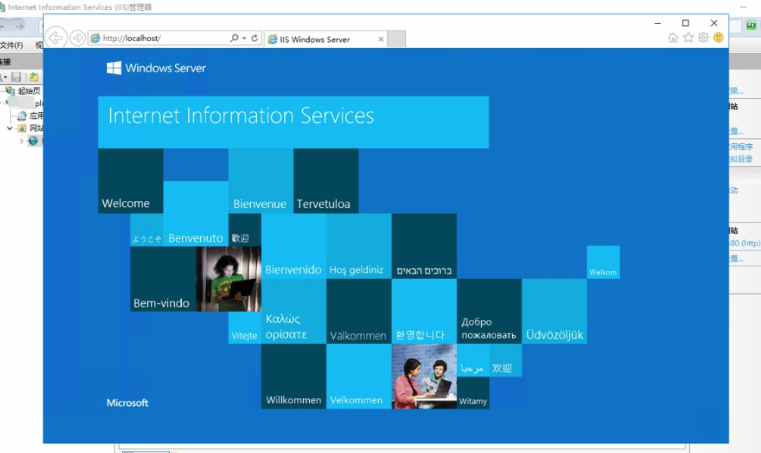761x453 pixels.
Task: Select 起始页 in IIS Manager tree
Action: click(29, 91)
